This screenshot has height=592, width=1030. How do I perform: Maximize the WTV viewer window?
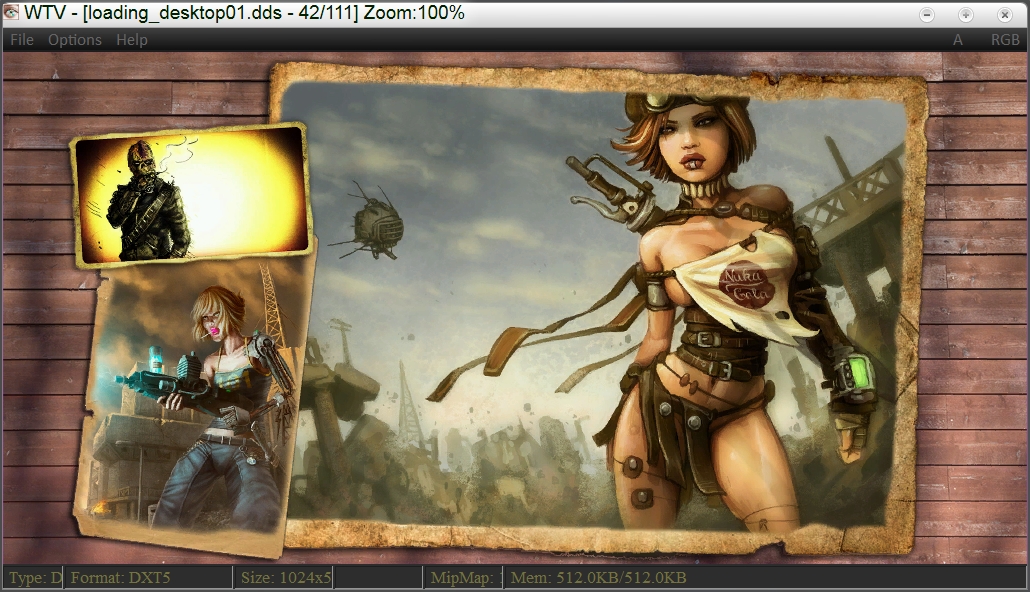click(965, 14)
